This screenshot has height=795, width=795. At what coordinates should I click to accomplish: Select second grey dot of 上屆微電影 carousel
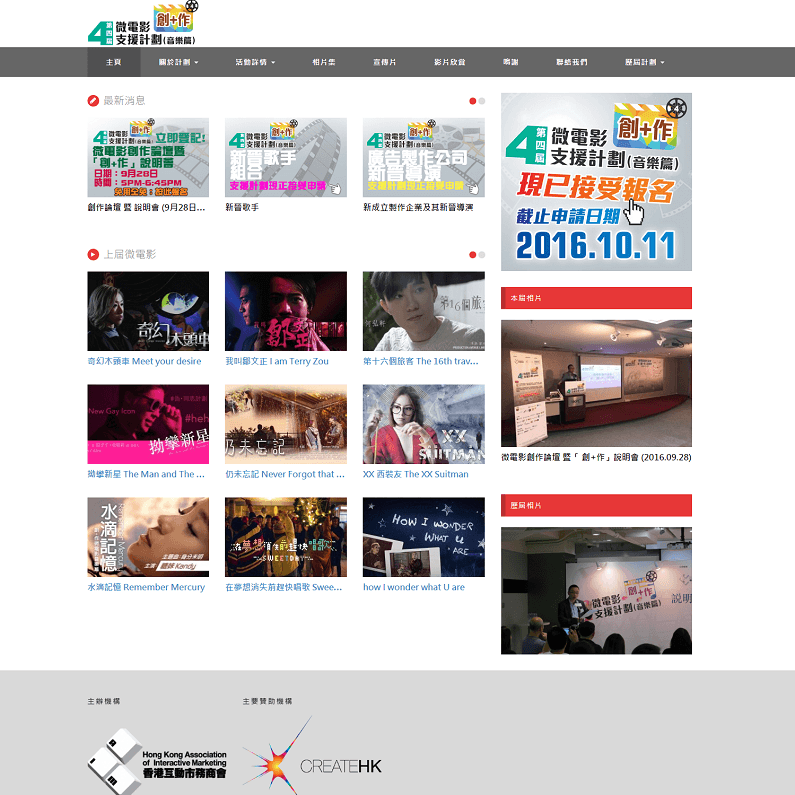482,255
